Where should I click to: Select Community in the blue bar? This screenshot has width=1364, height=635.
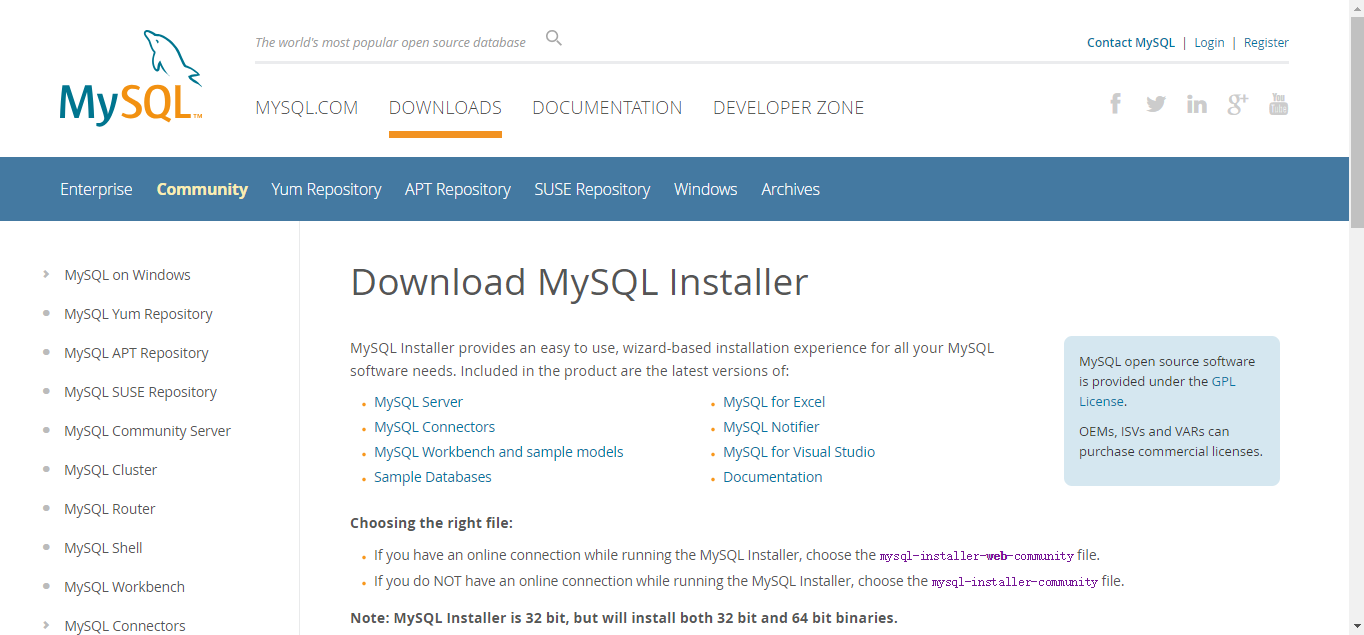(x=202, y=189)
